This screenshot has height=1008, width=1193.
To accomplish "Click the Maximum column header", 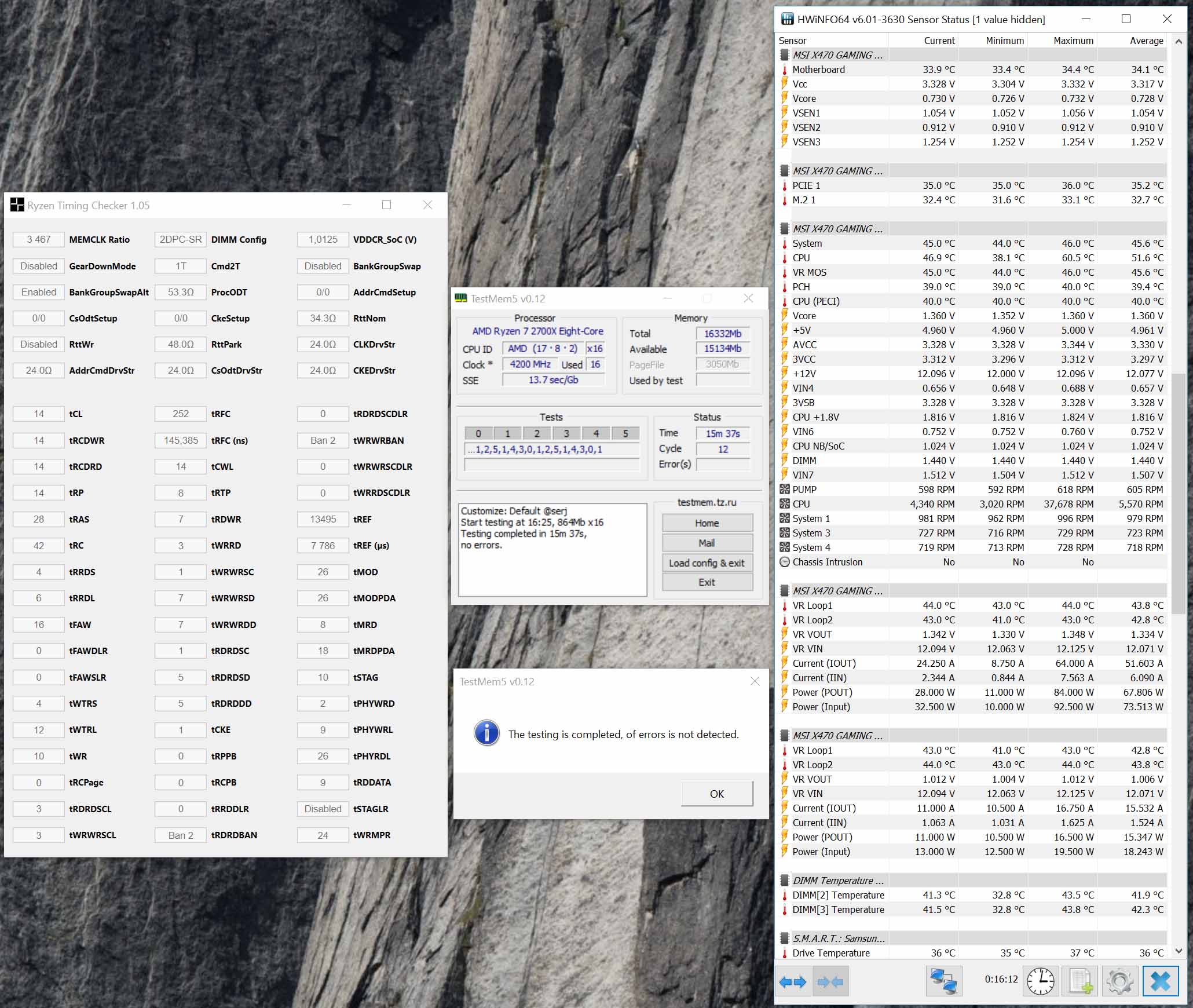I will coord(1073,41).
